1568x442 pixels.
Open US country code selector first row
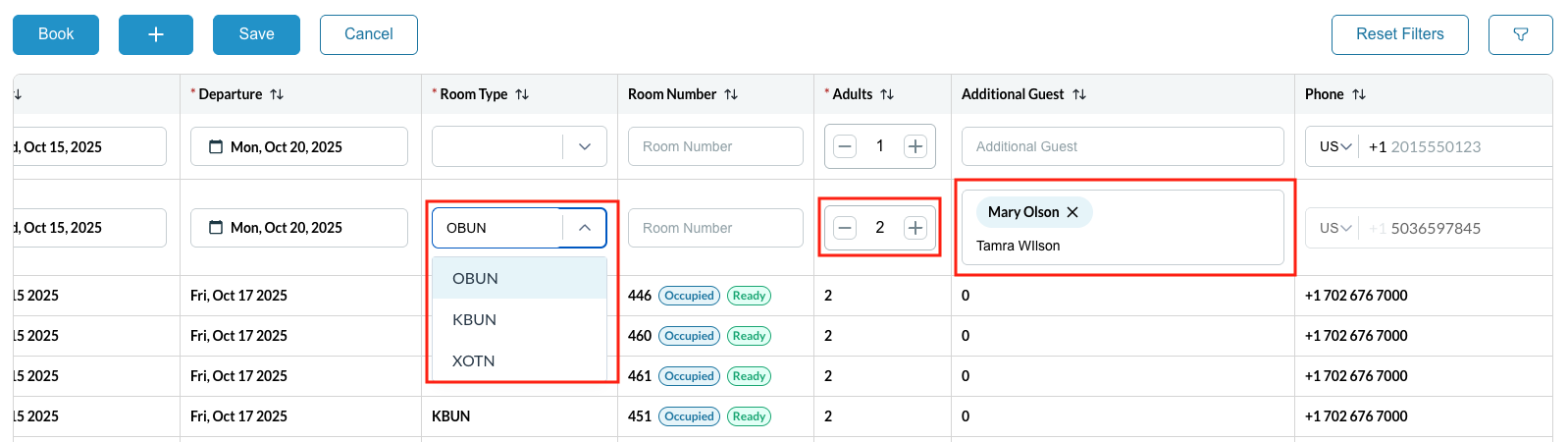(1335, 146)
